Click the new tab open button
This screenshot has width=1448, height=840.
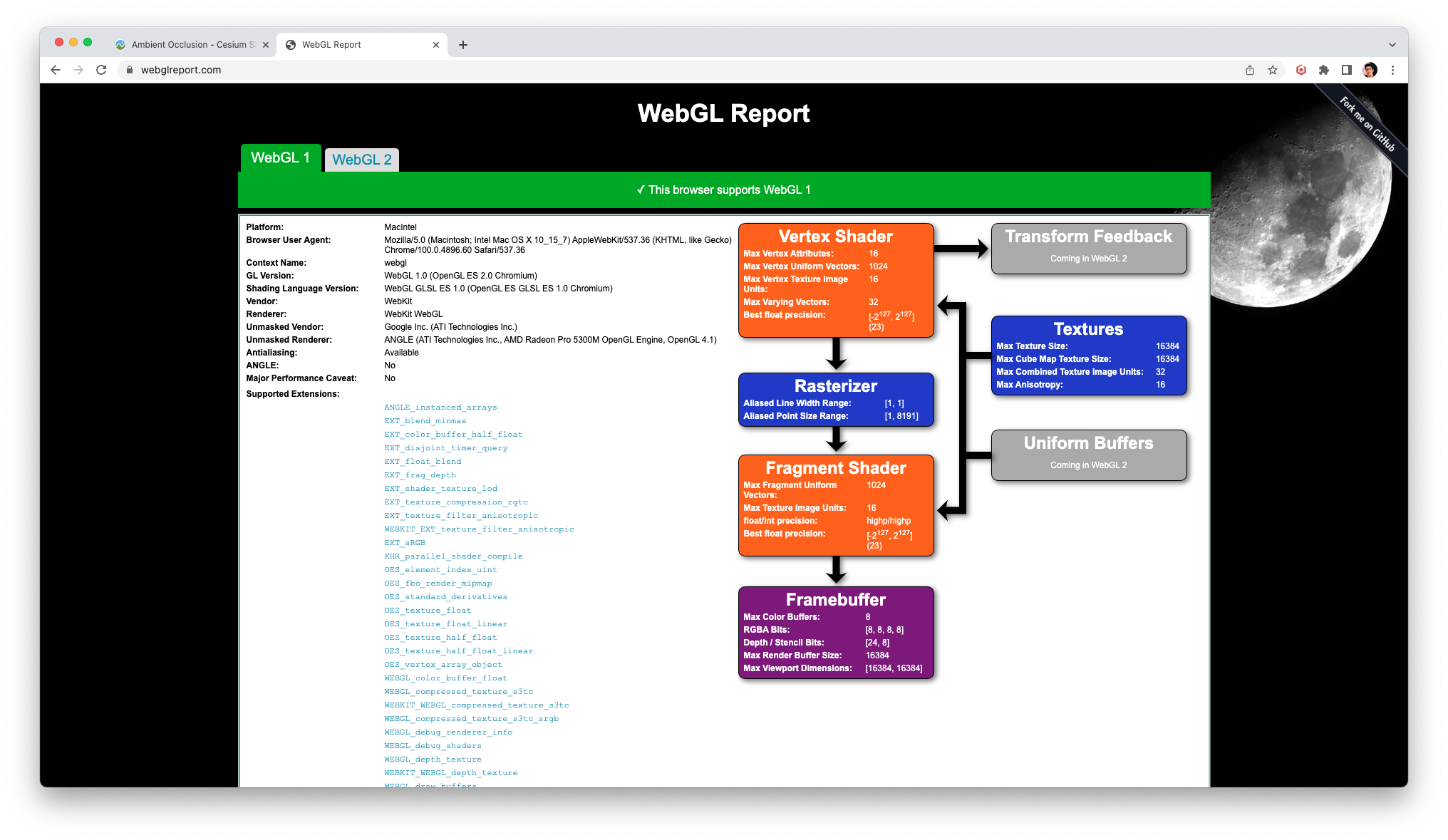pyautogui.click(x=462, y=45)
